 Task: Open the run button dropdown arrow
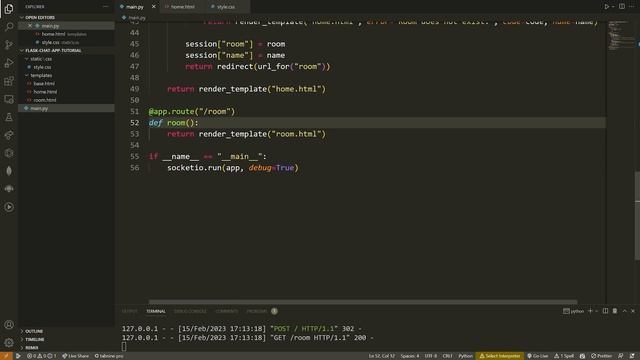(x=613, y=7)
